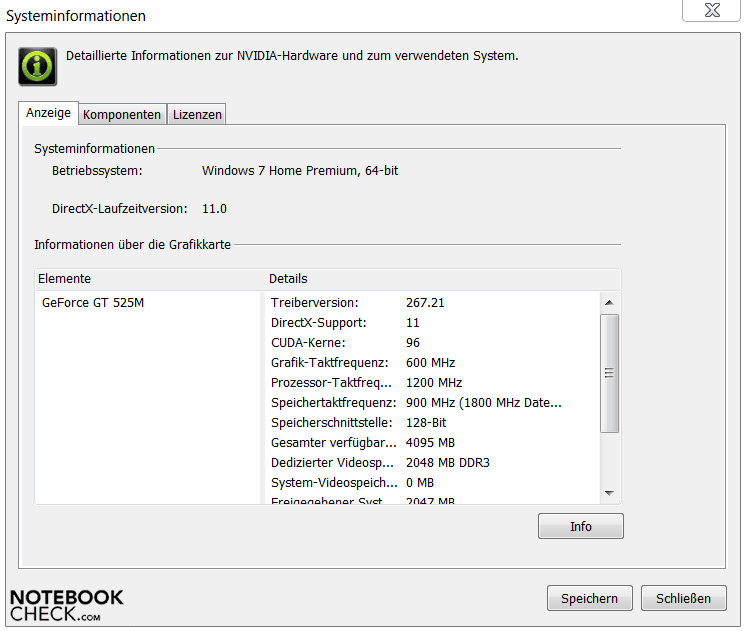Viewport: 745px width, 631px height.
Task: Select the Speicherschnittstelle 128-Bit row
Action: point(432,422)
